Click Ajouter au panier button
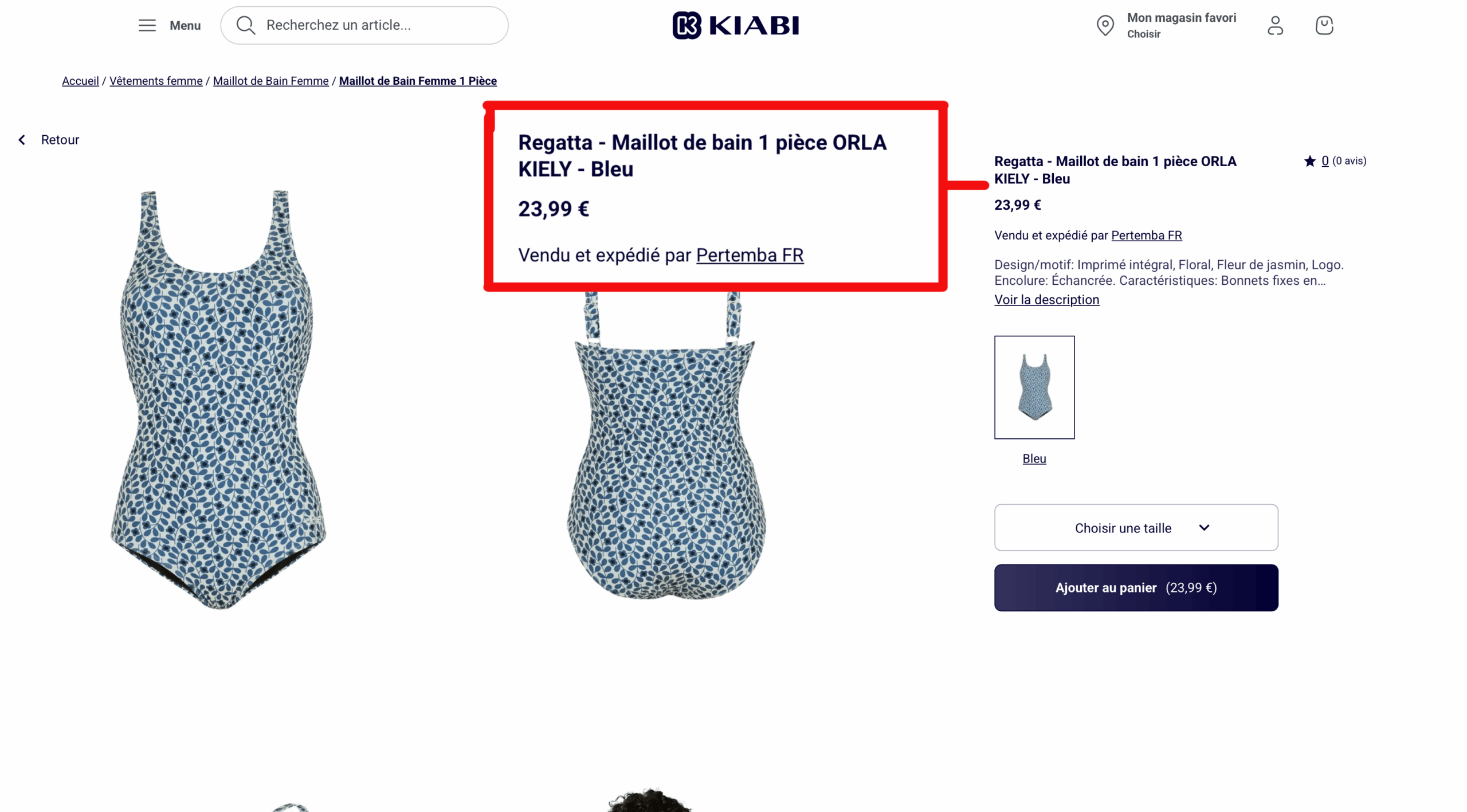 click(x=1135, y=587)
